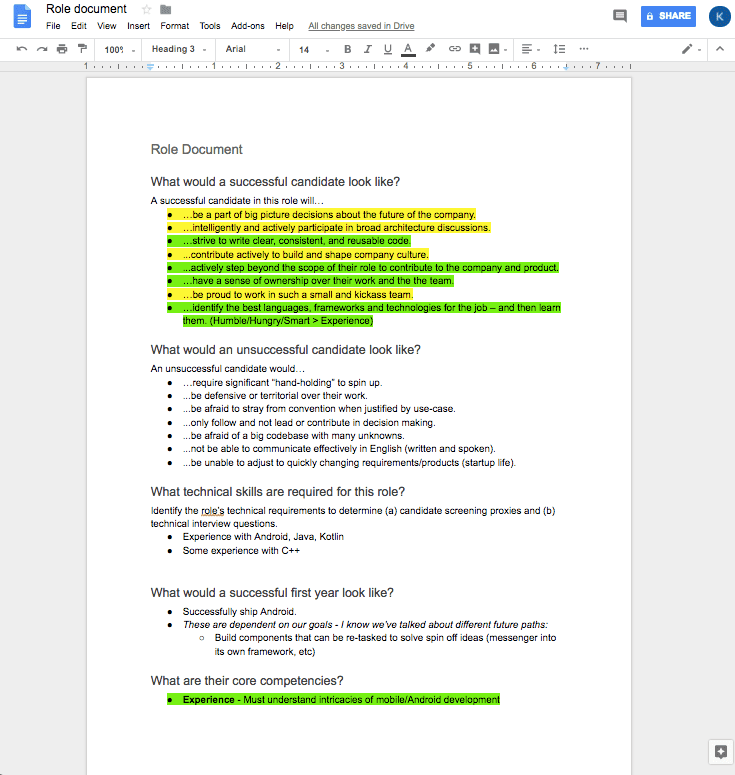Click the Explore button at bottom right
The width and height of the screenshot is (735, 775).
pos(721,752)
